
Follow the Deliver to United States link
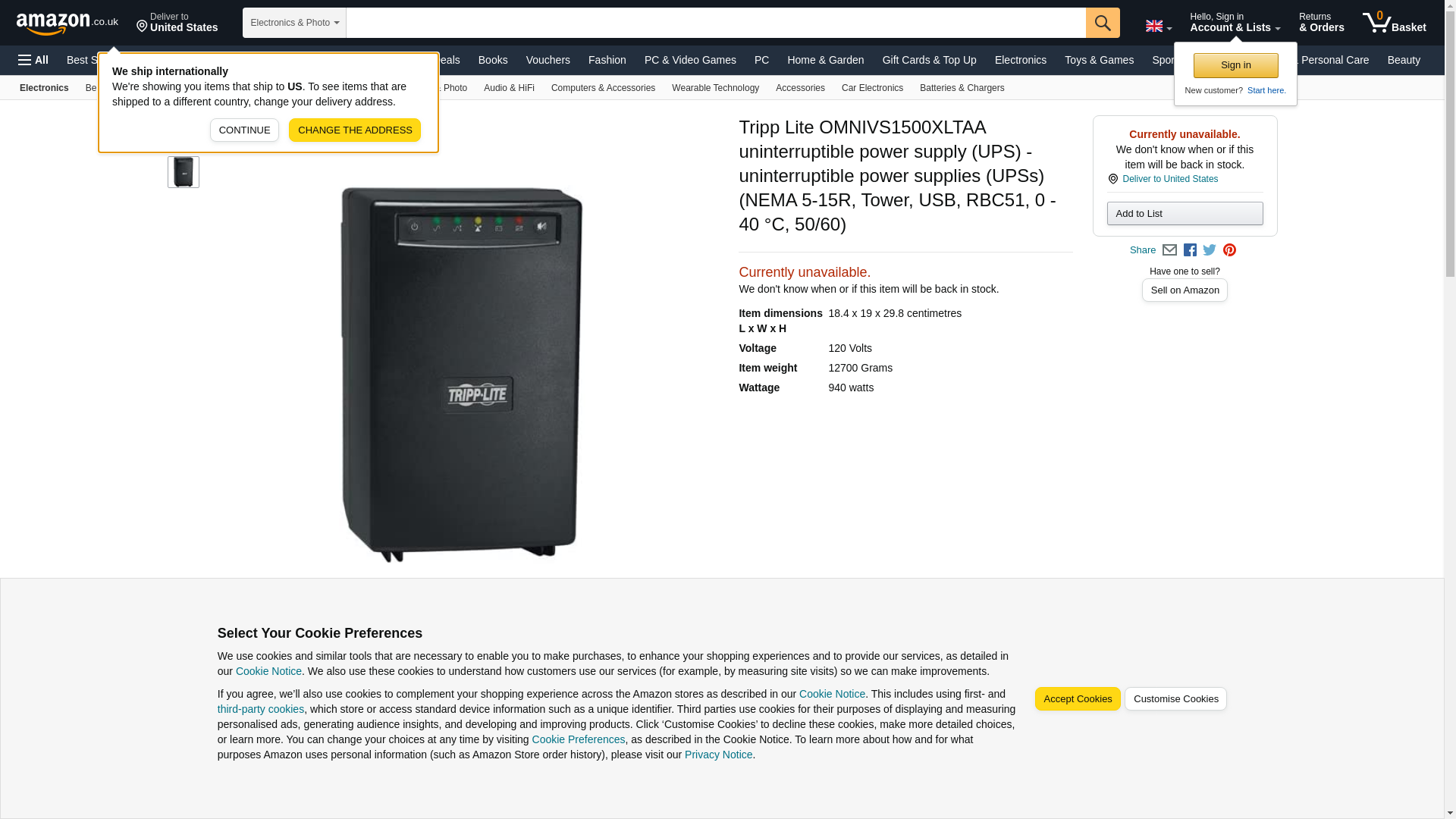(1169, 179)
